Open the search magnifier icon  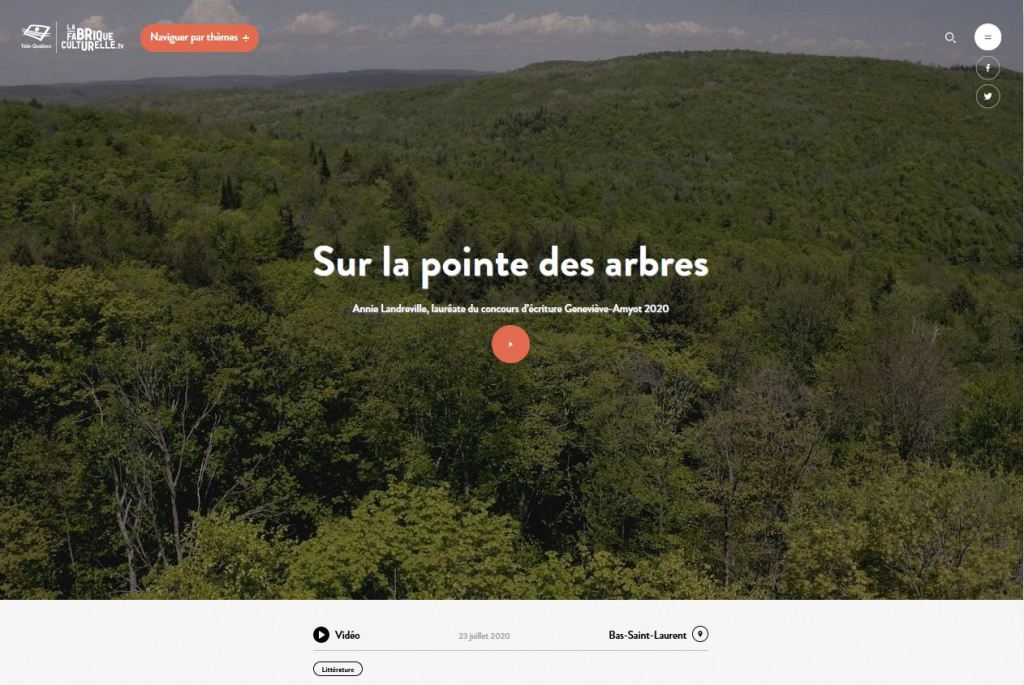[950, 38]
